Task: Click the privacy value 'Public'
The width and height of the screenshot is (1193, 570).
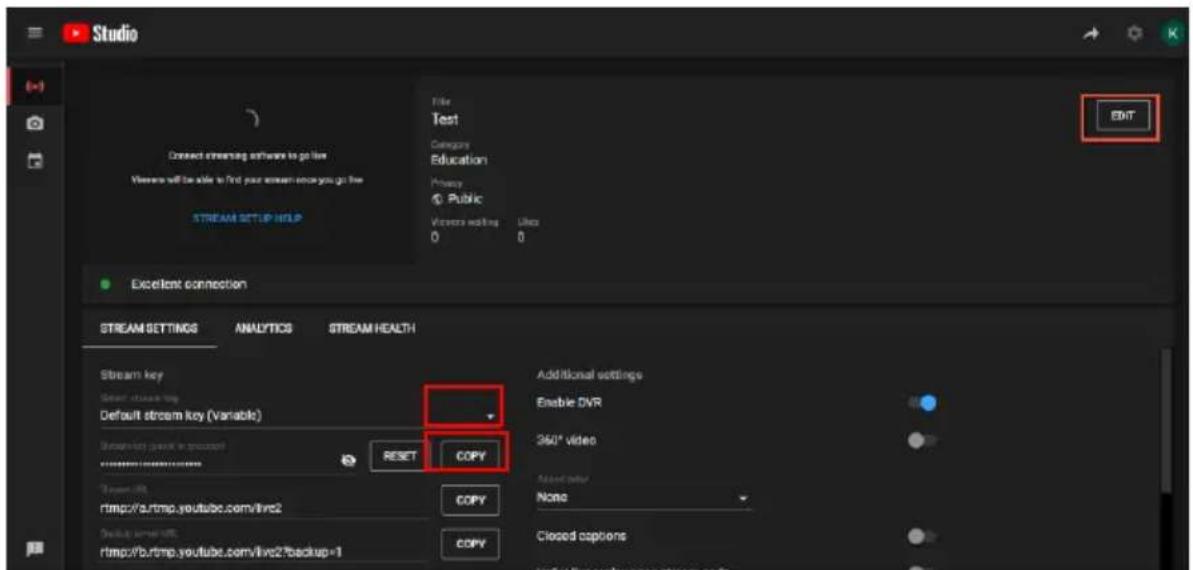Action: [464, 199]
